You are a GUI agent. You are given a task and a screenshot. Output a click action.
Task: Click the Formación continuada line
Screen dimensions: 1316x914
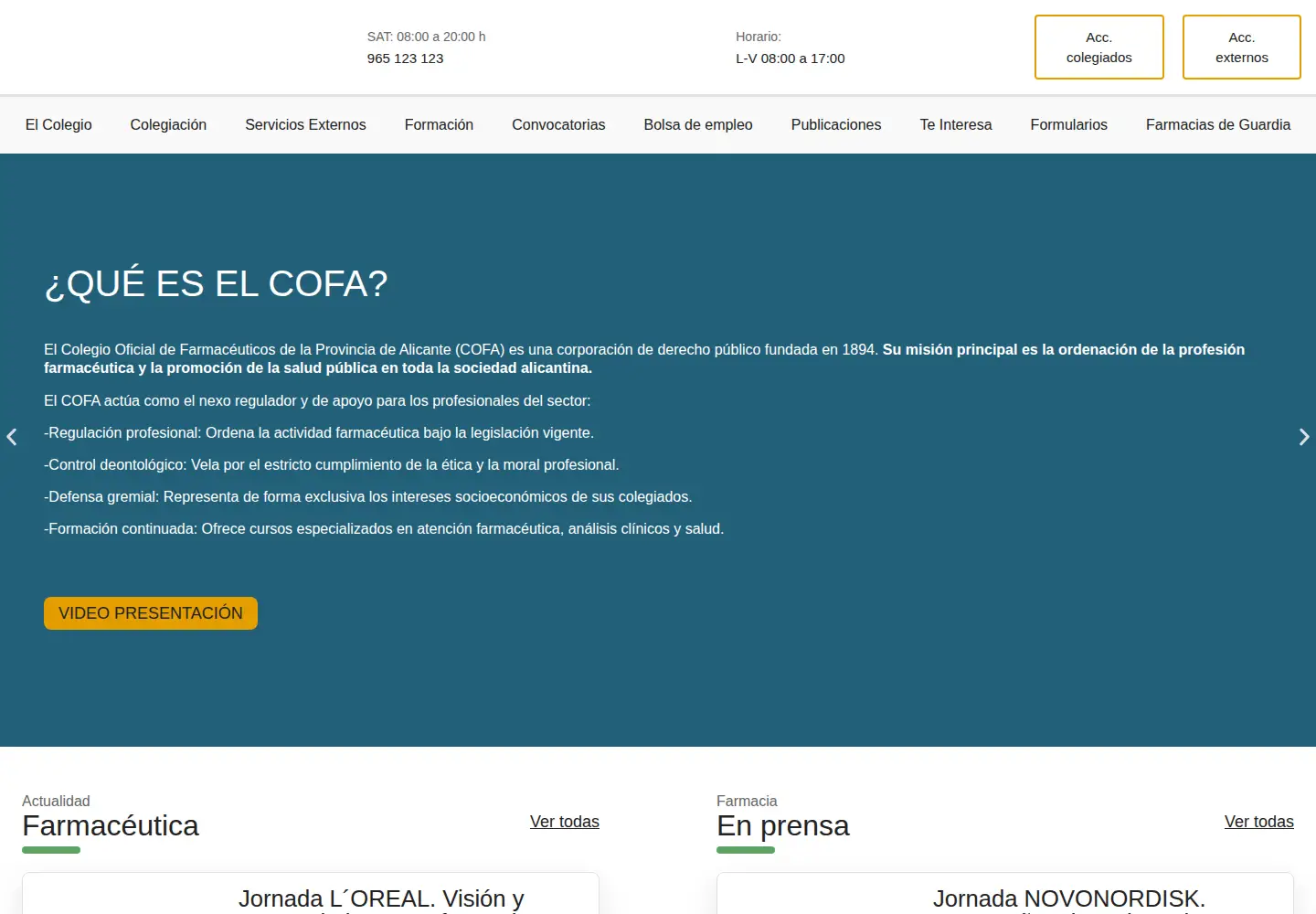384,529
